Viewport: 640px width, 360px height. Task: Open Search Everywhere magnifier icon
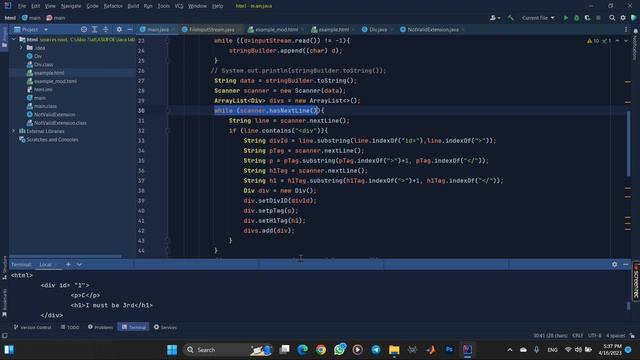612,18
